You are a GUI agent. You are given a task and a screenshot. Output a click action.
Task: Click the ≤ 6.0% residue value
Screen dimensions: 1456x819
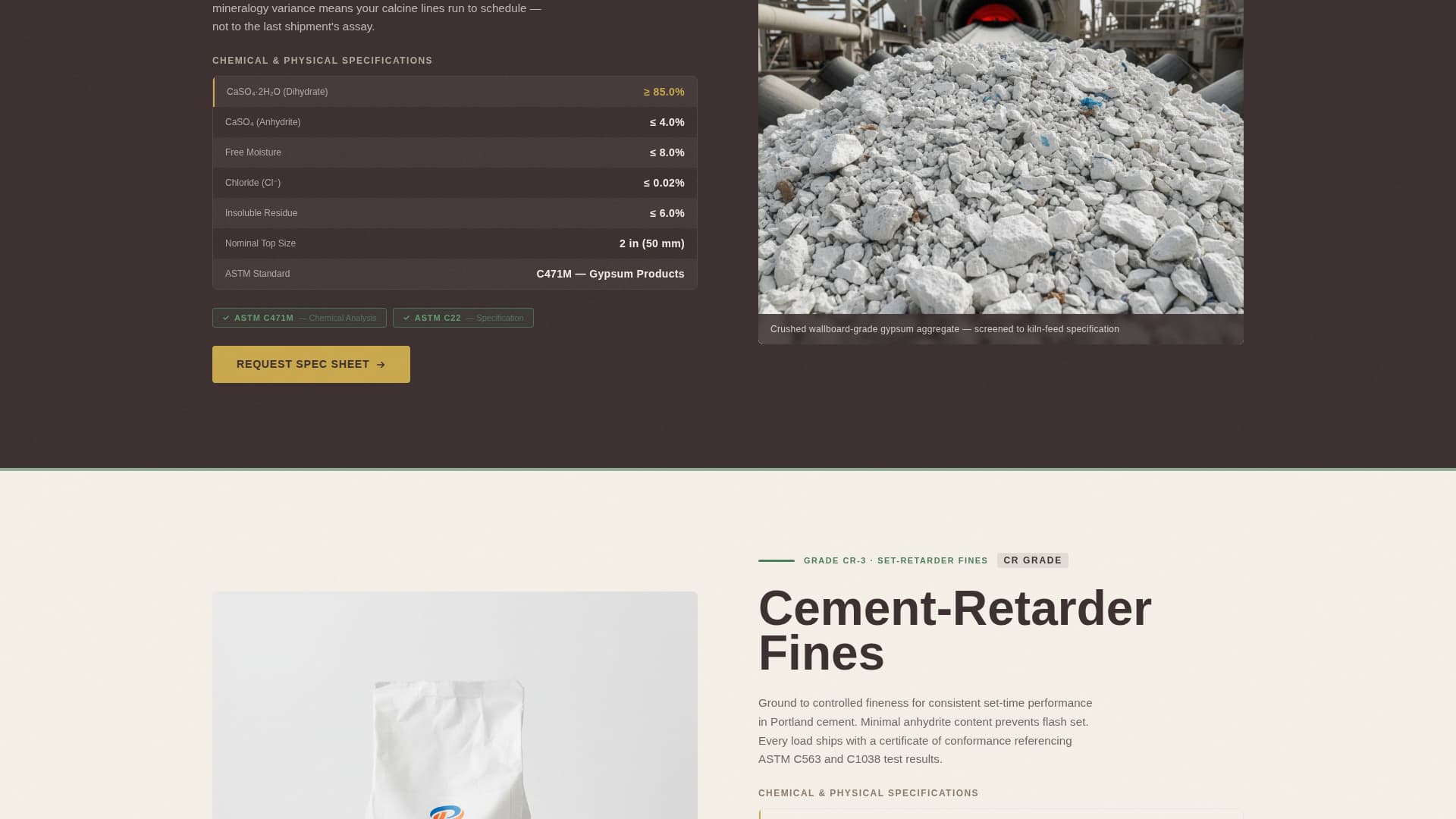click(x=667, y=213)
